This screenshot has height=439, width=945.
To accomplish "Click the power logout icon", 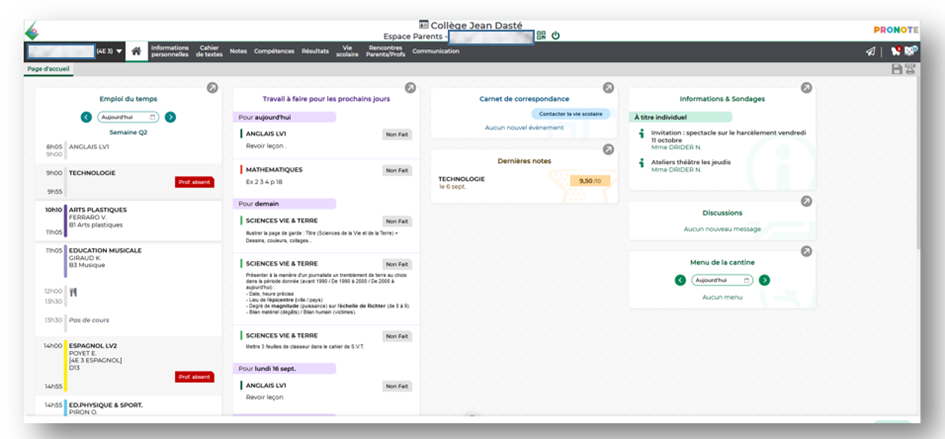I will [556, 35].
